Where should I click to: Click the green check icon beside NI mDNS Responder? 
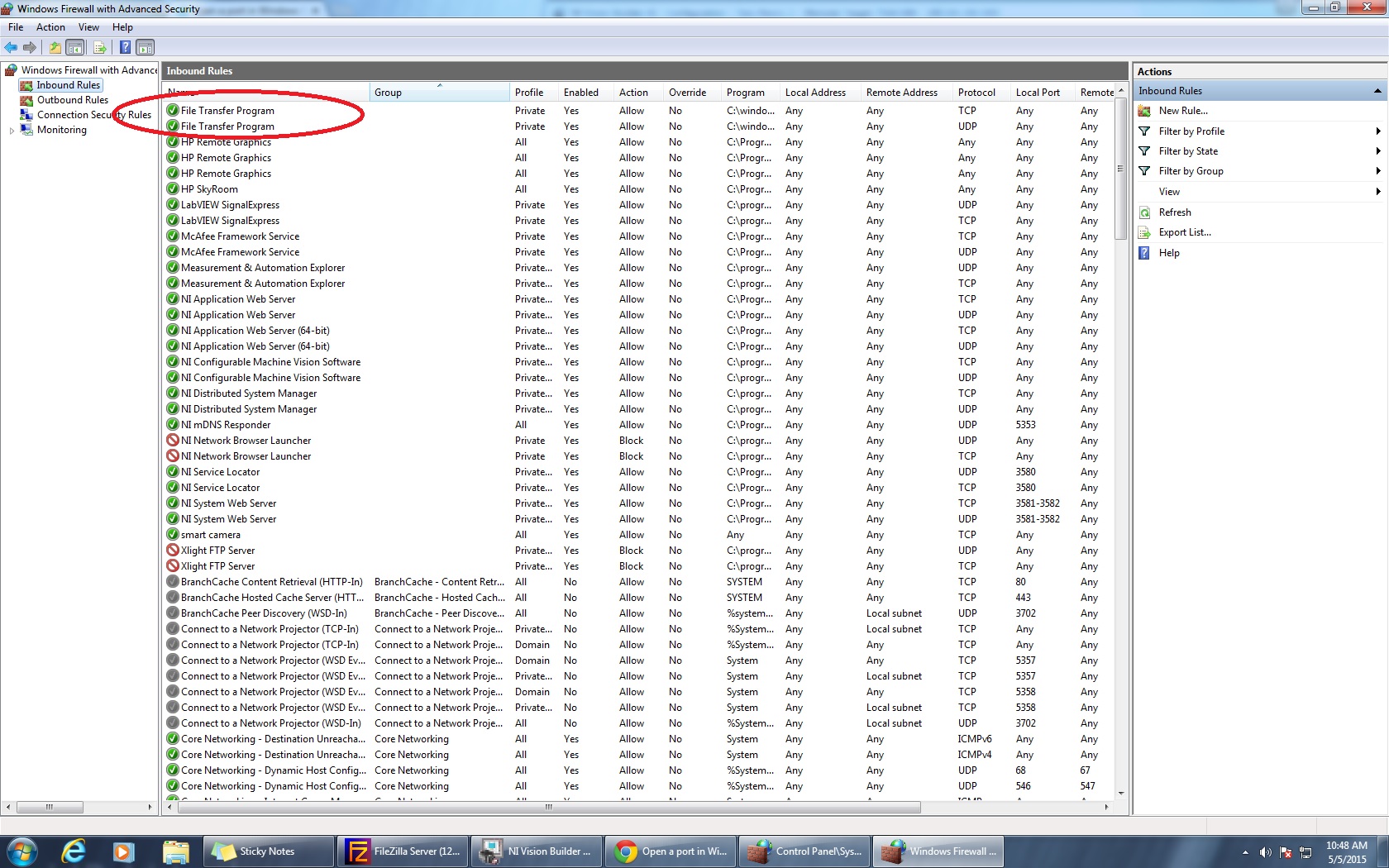coord(173,425)
